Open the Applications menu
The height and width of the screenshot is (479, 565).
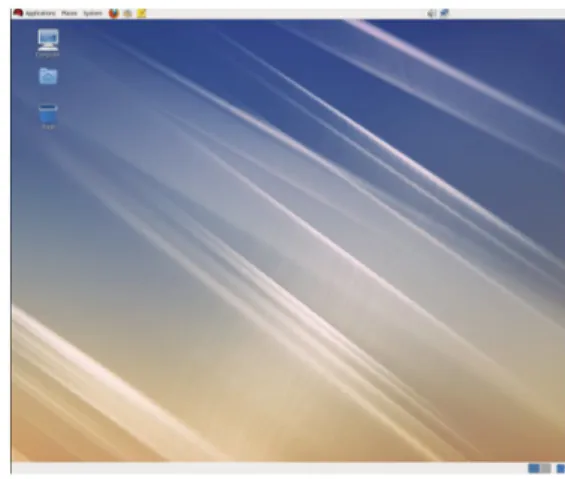(40, 13)
